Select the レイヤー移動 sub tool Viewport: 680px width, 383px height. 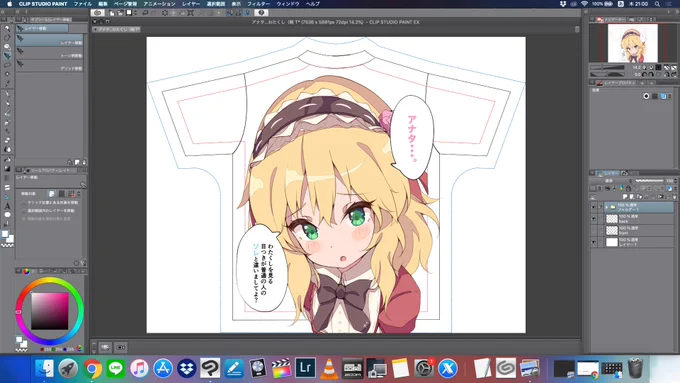coord(49,40)
